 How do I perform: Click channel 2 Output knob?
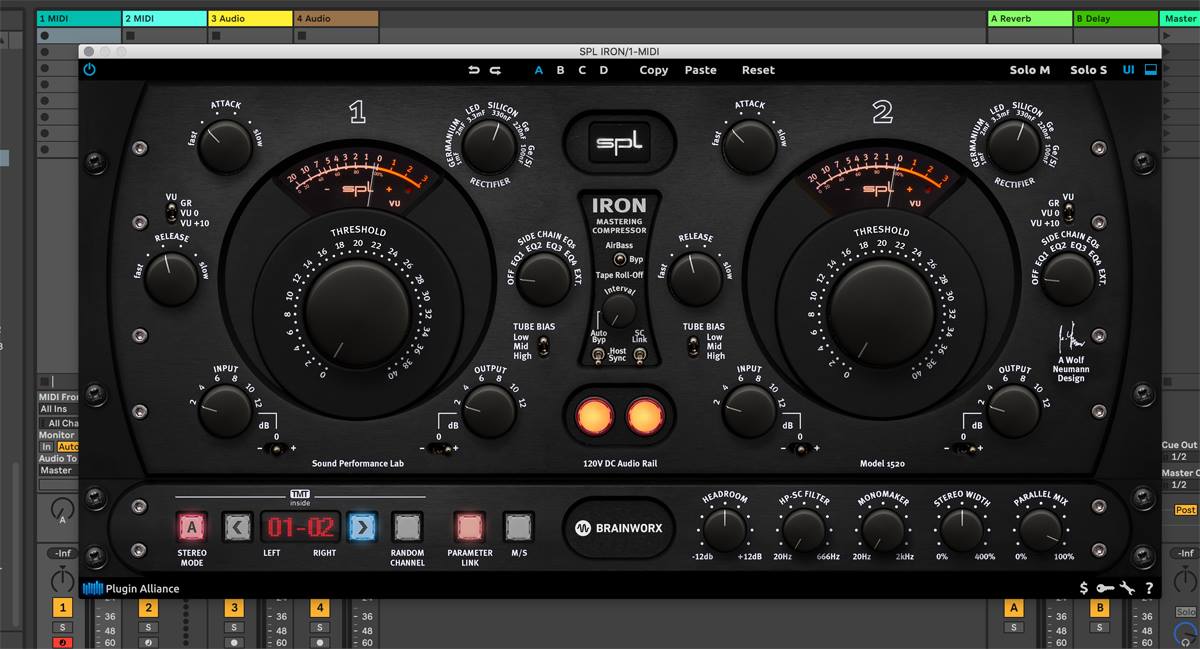click(x=1015, y=411)
